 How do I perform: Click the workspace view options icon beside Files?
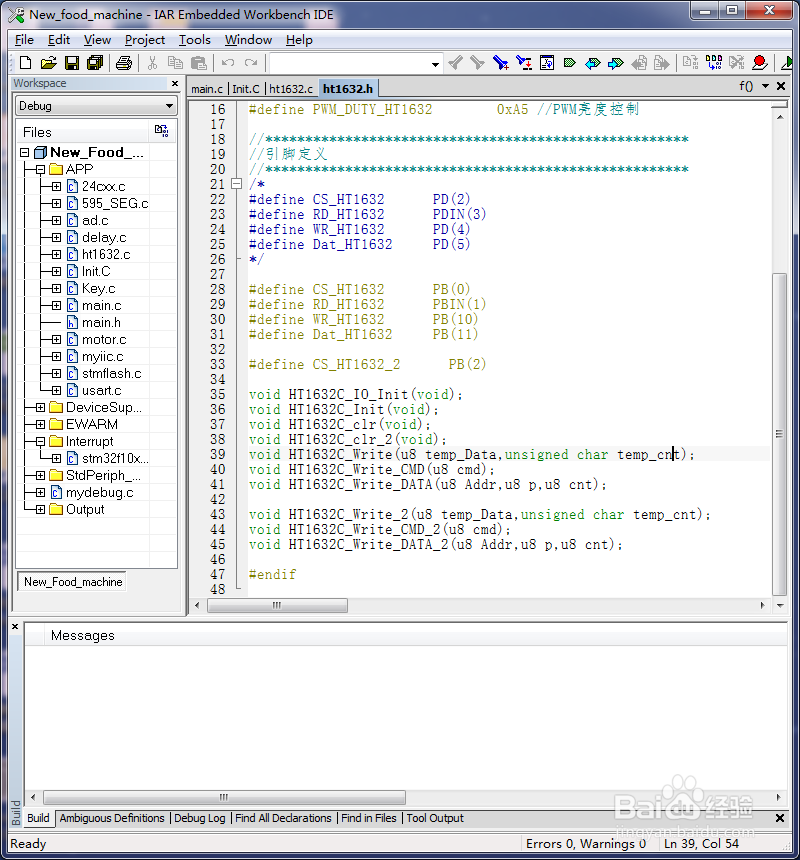[x=161, y=131]
